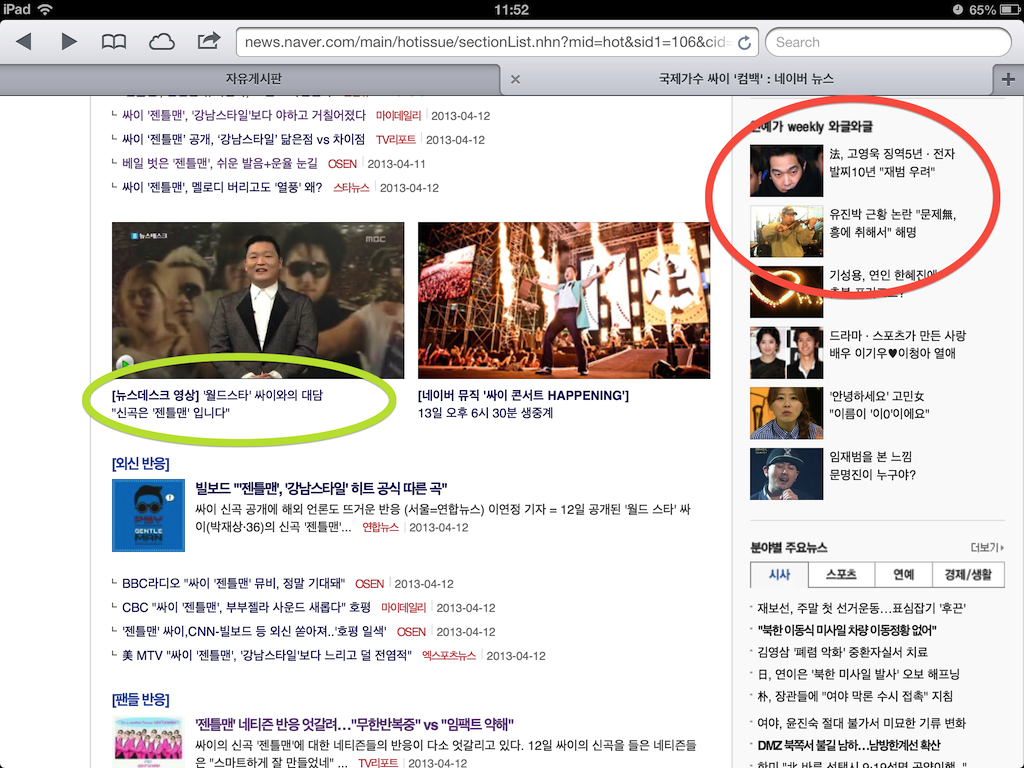The width and height of the screenshot is (1024, 768).
Task: Open iCloud tabs cloud icon
Action: pos(161,42)
